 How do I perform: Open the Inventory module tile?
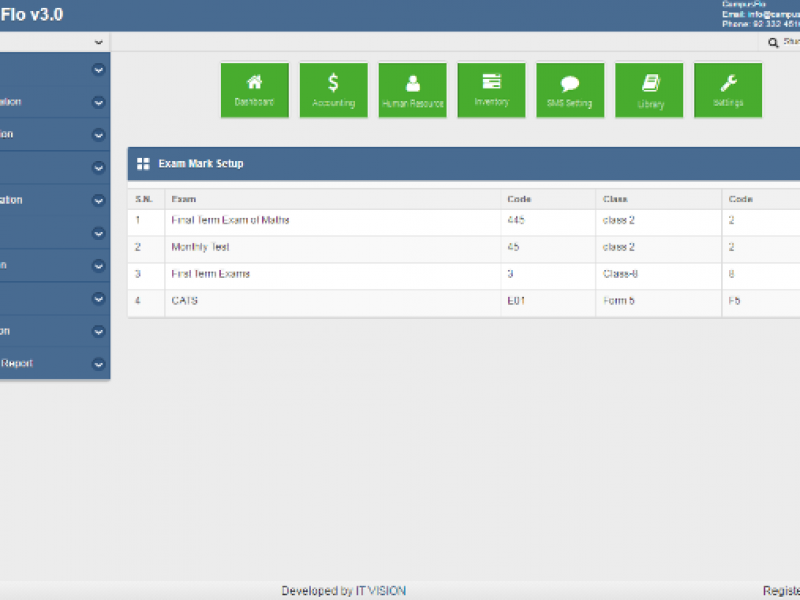pyautogui.click(x=491, y=90)
